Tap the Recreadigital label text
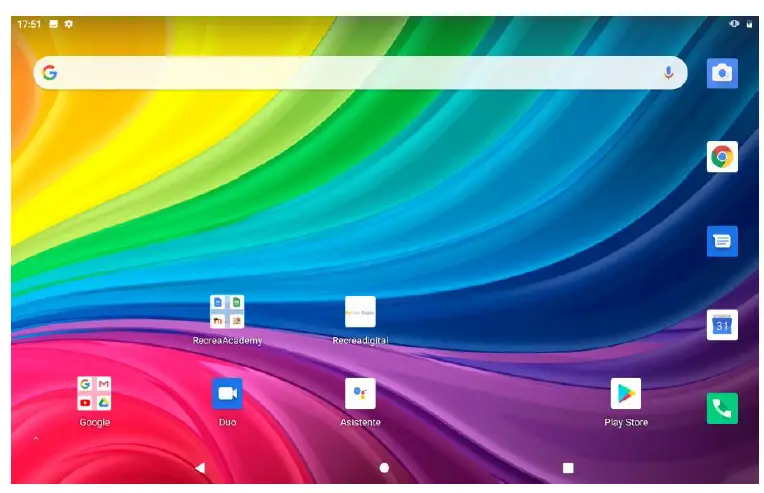Screen dimensions: 764x493 [360, 341]
